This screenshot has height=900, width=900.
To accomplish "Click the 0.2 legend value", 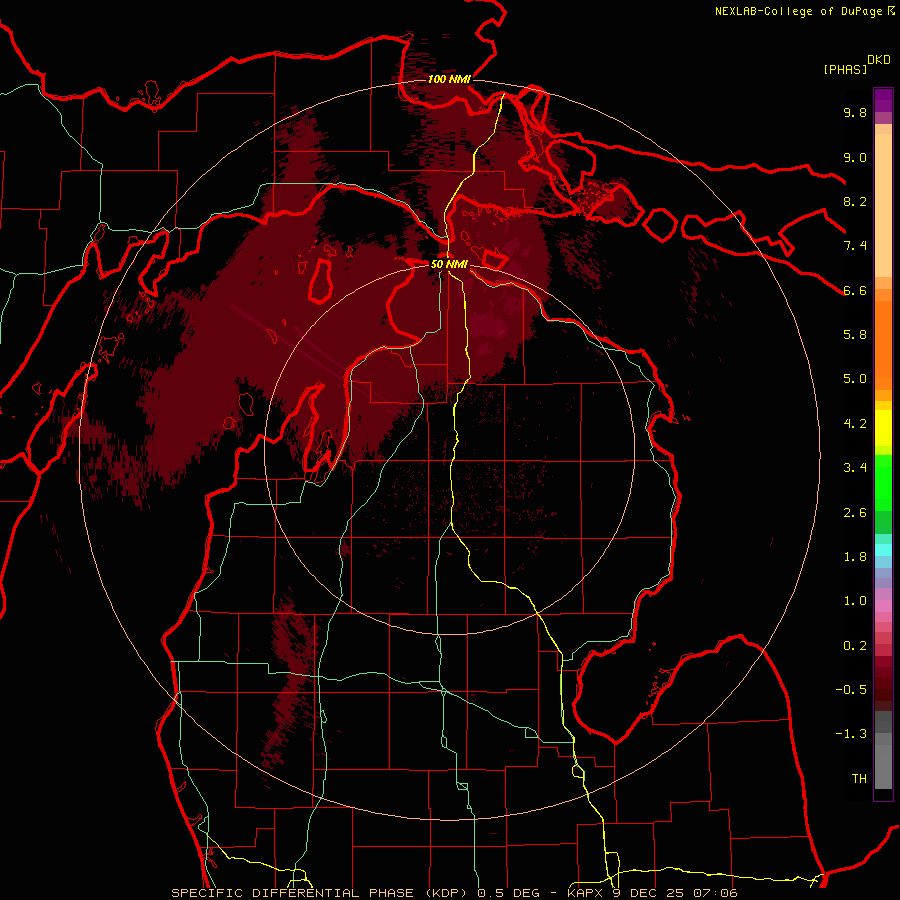I will (855, 646).
